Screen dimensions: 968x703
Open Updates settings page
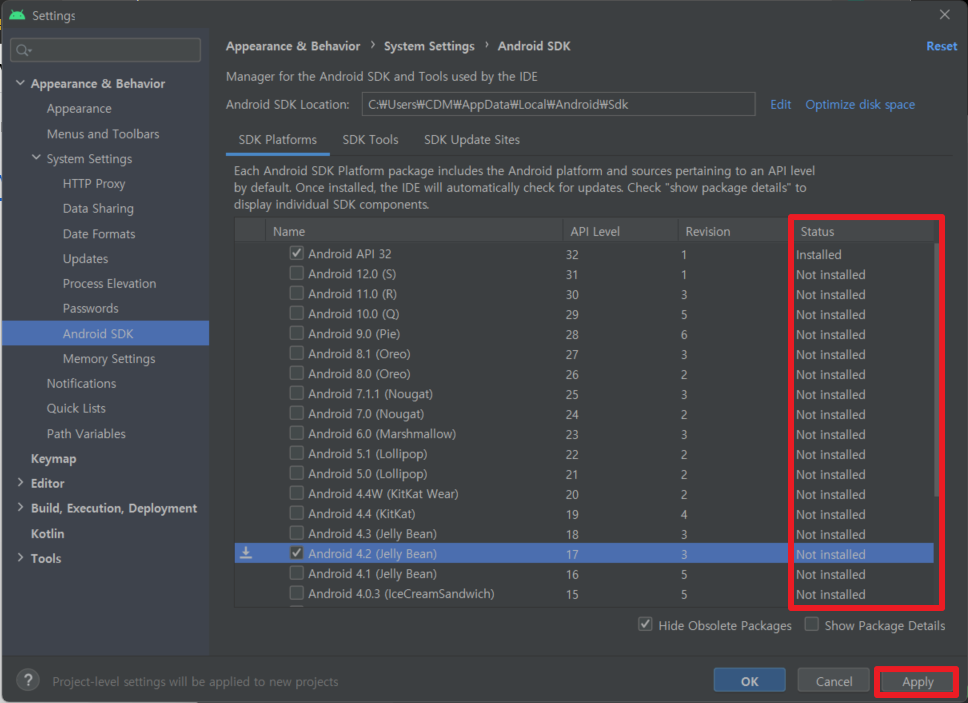(85, 259)
